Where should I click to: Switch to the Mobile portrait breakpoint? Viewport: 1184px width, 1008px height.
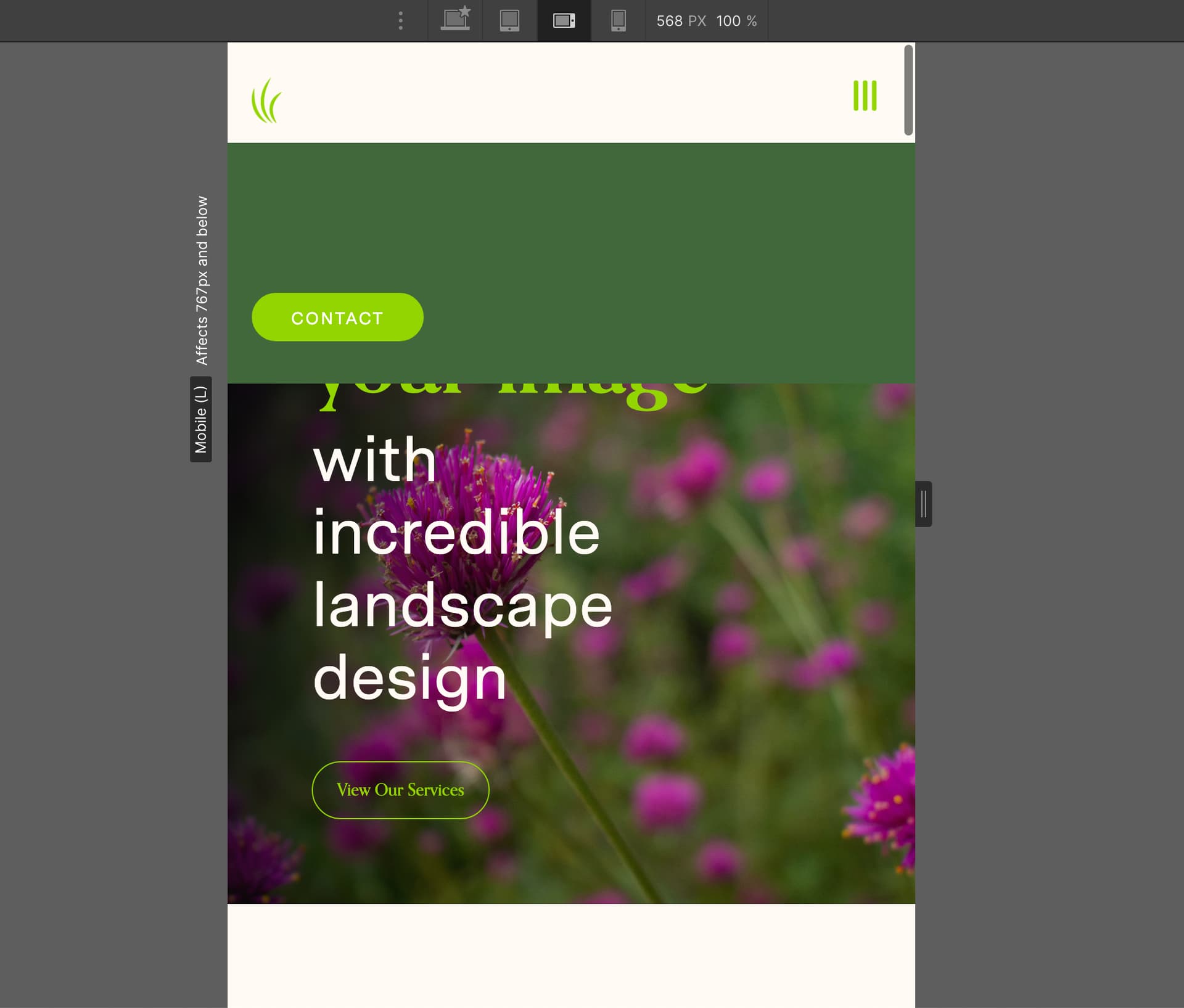click(x=618, y=20)
